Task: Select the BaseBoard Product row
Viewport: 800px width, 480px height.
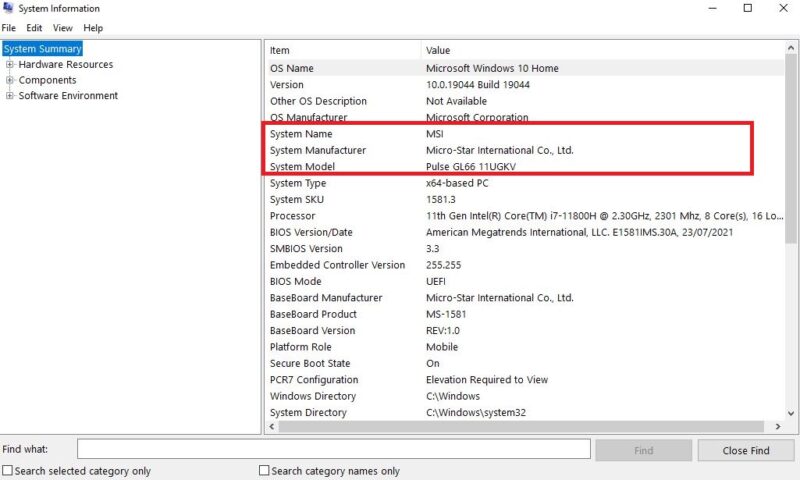Action: (x=526, y=314)
